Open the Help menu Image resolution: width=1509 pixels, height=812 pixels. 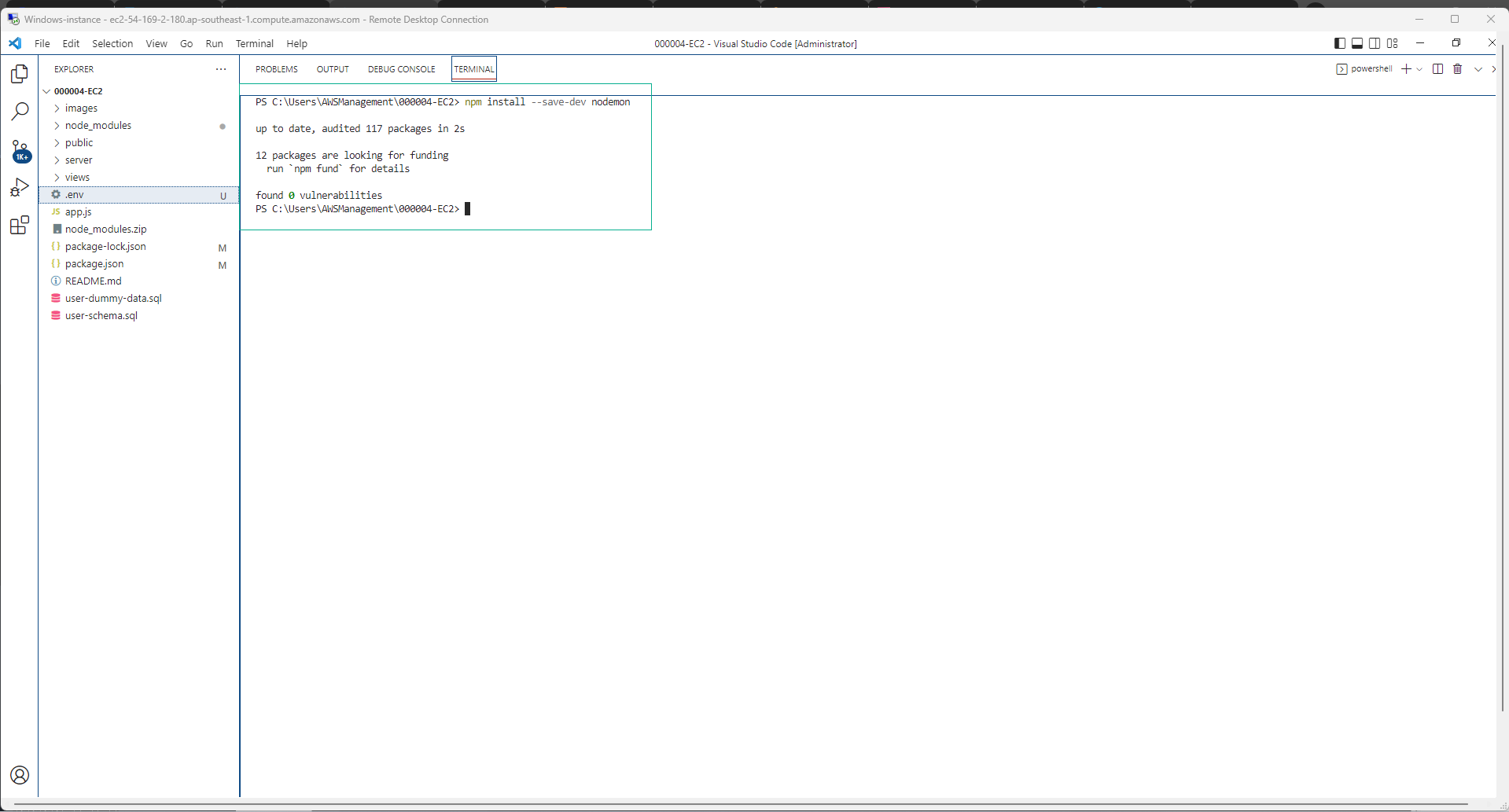click(296, 43)
